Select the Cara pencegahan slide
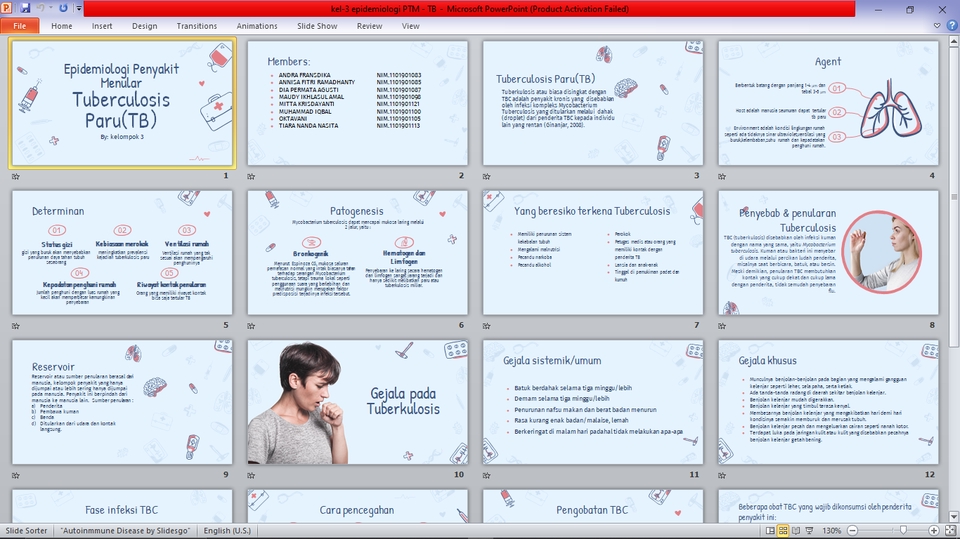The height and width of the screenshot is (539, 960). (x=358, y=506)
